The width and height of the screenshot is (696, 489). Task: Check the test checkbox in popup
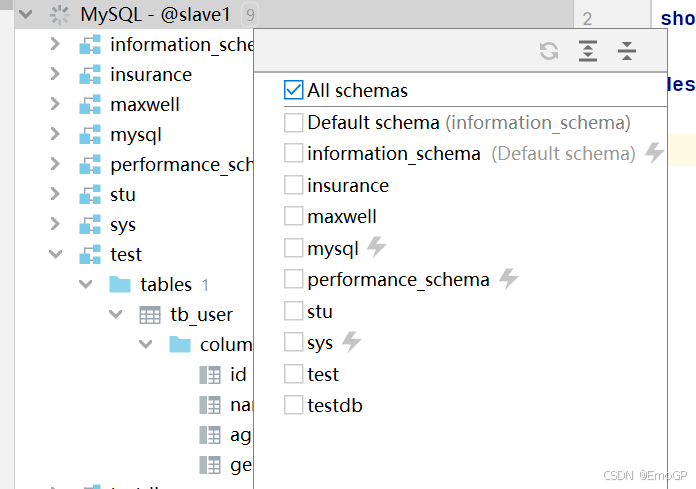(x=293, y=374)
